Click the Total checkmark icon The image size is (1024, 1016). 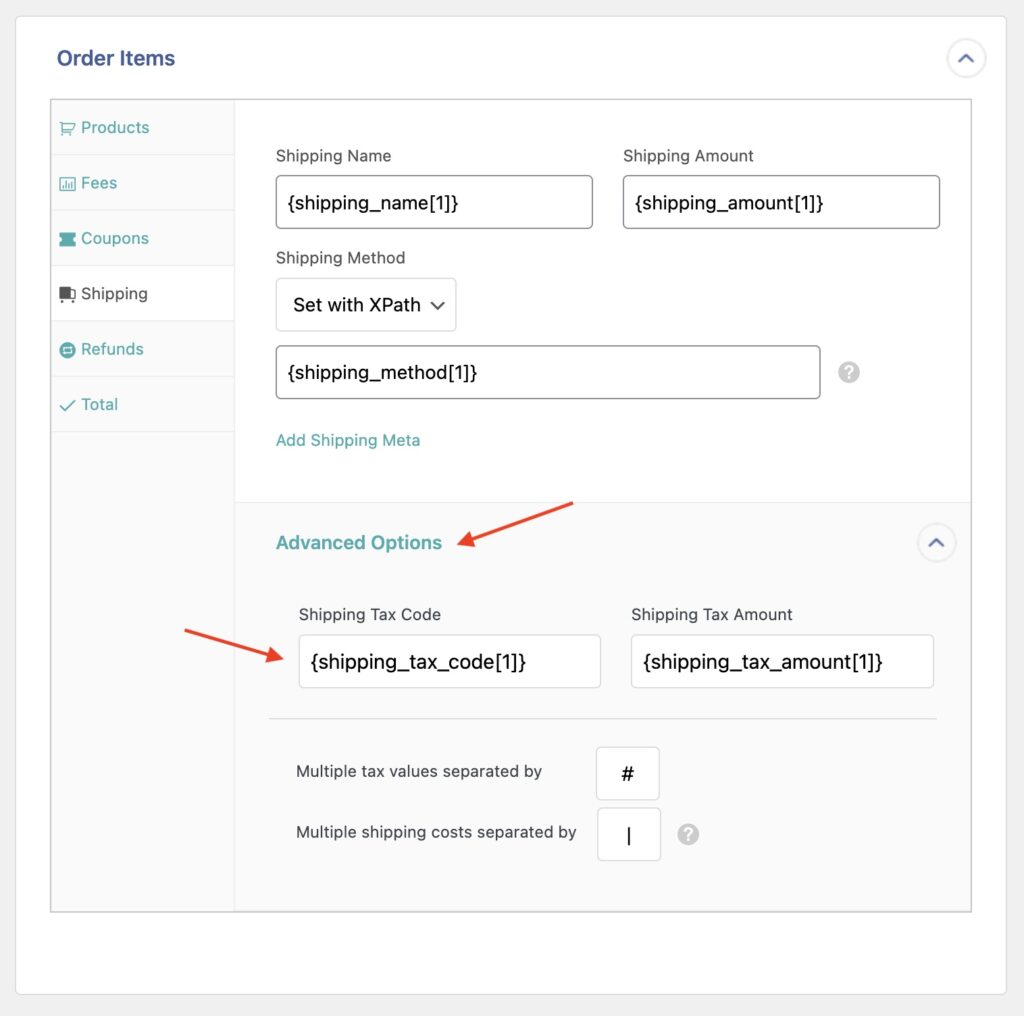tap(68, 404)
